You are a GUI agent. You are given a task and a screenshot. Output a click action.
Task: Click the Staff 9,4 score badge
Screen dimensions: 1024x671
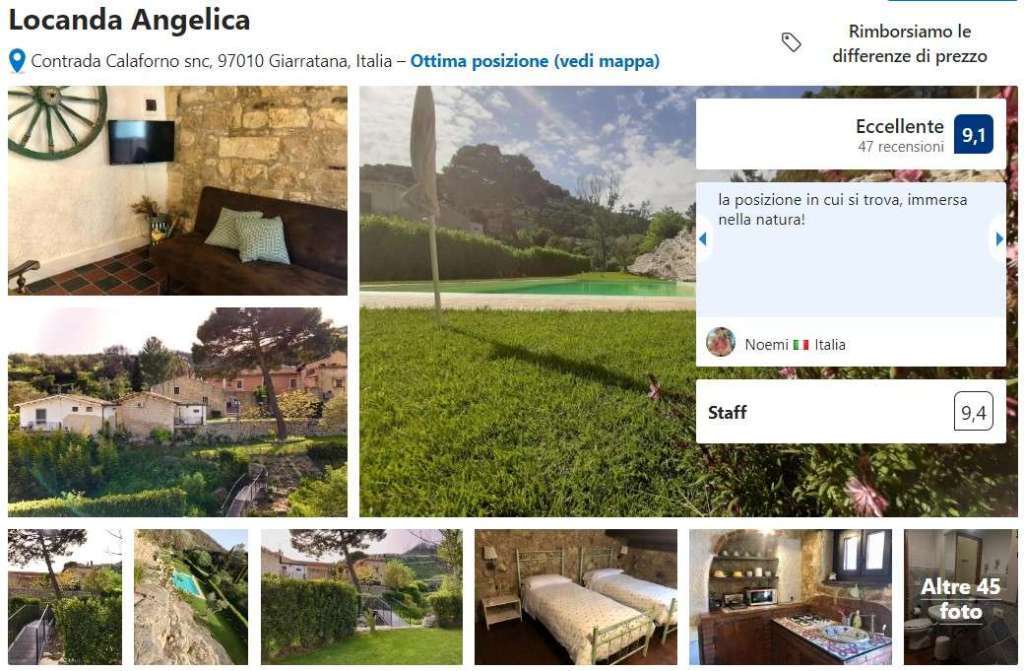(973, 412)
